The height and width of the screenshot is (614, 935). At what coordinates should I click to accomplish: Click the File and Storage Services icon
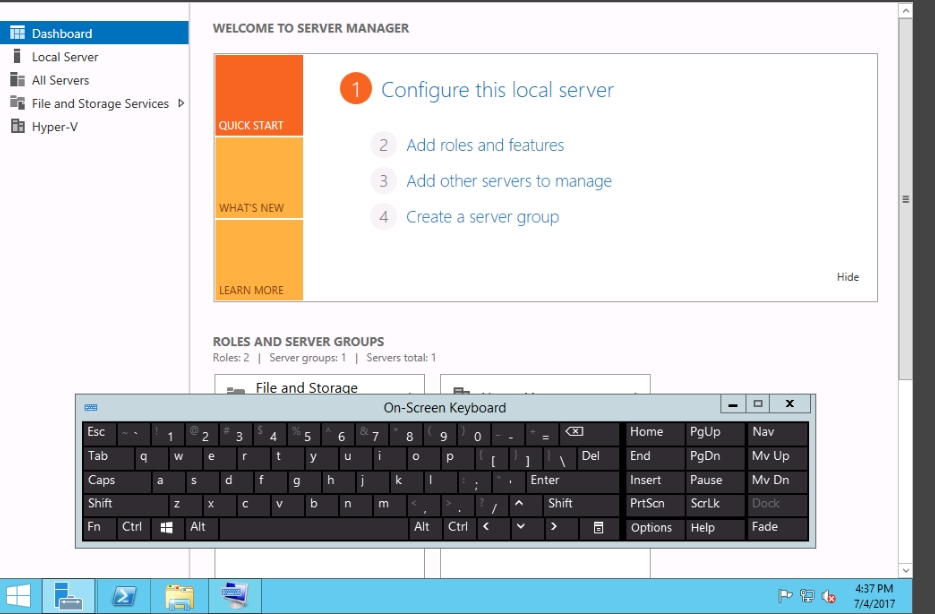[x=17, y=103]
